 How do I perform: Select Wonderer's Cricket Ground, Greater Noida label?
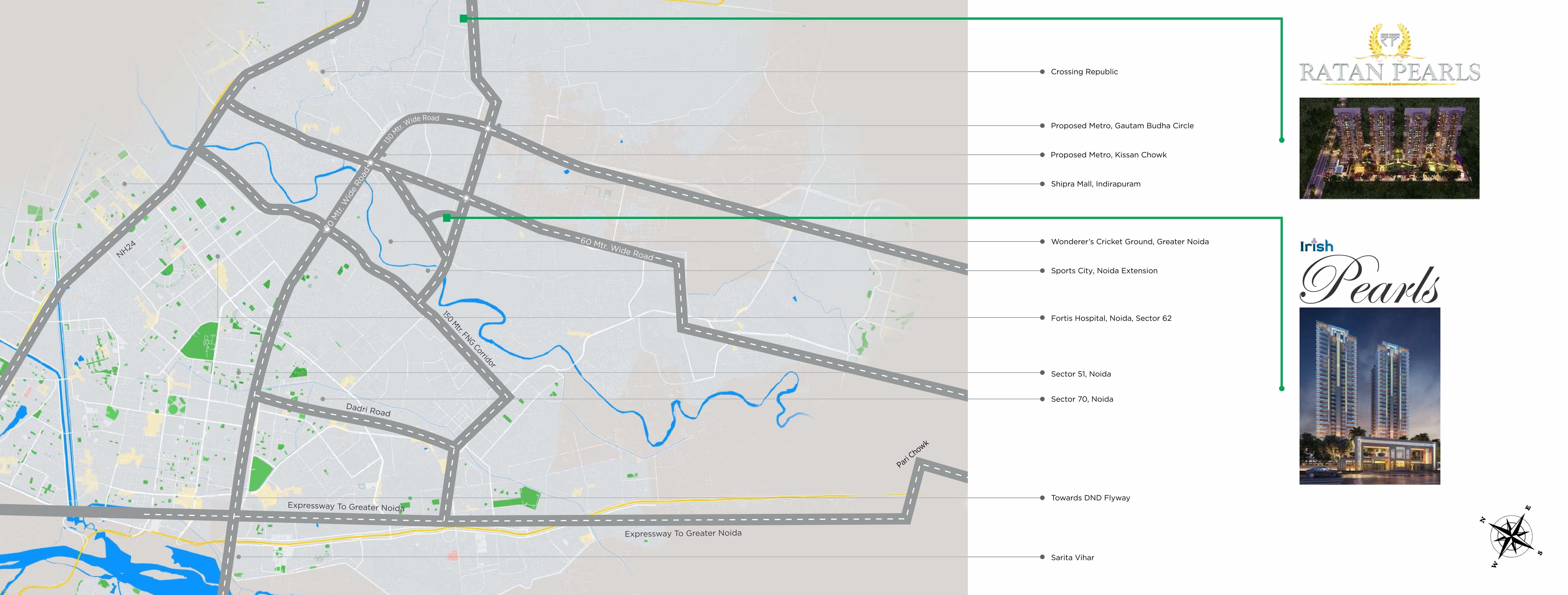click(1130, 242)
